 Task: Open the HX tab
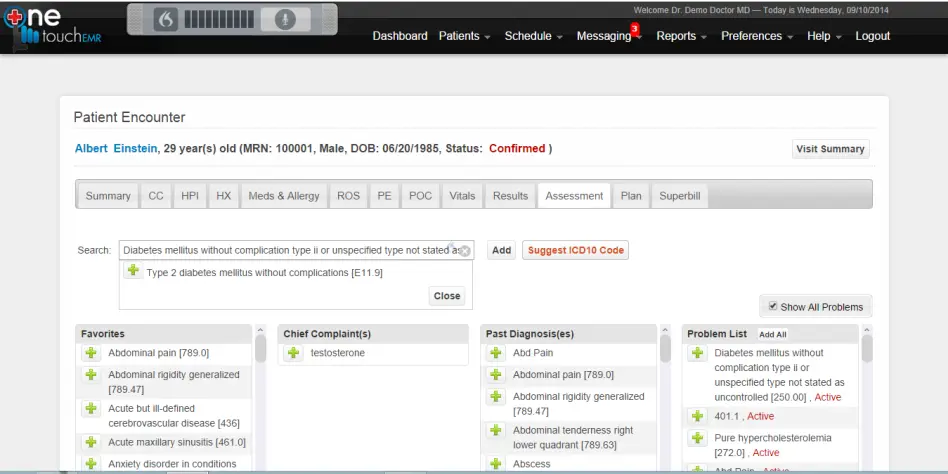[224, 196]
